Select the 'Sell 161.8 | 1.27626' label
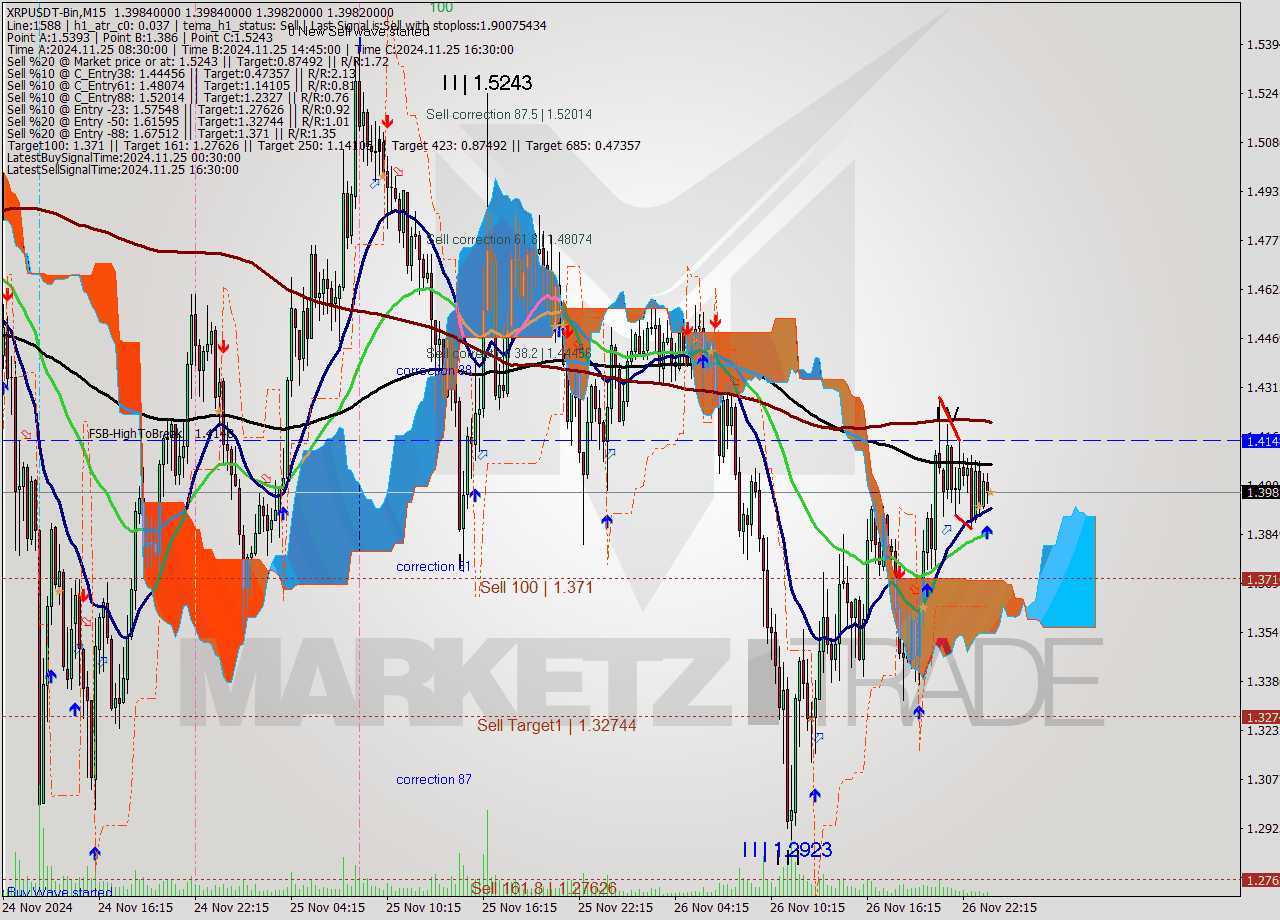 coord(544,887)
